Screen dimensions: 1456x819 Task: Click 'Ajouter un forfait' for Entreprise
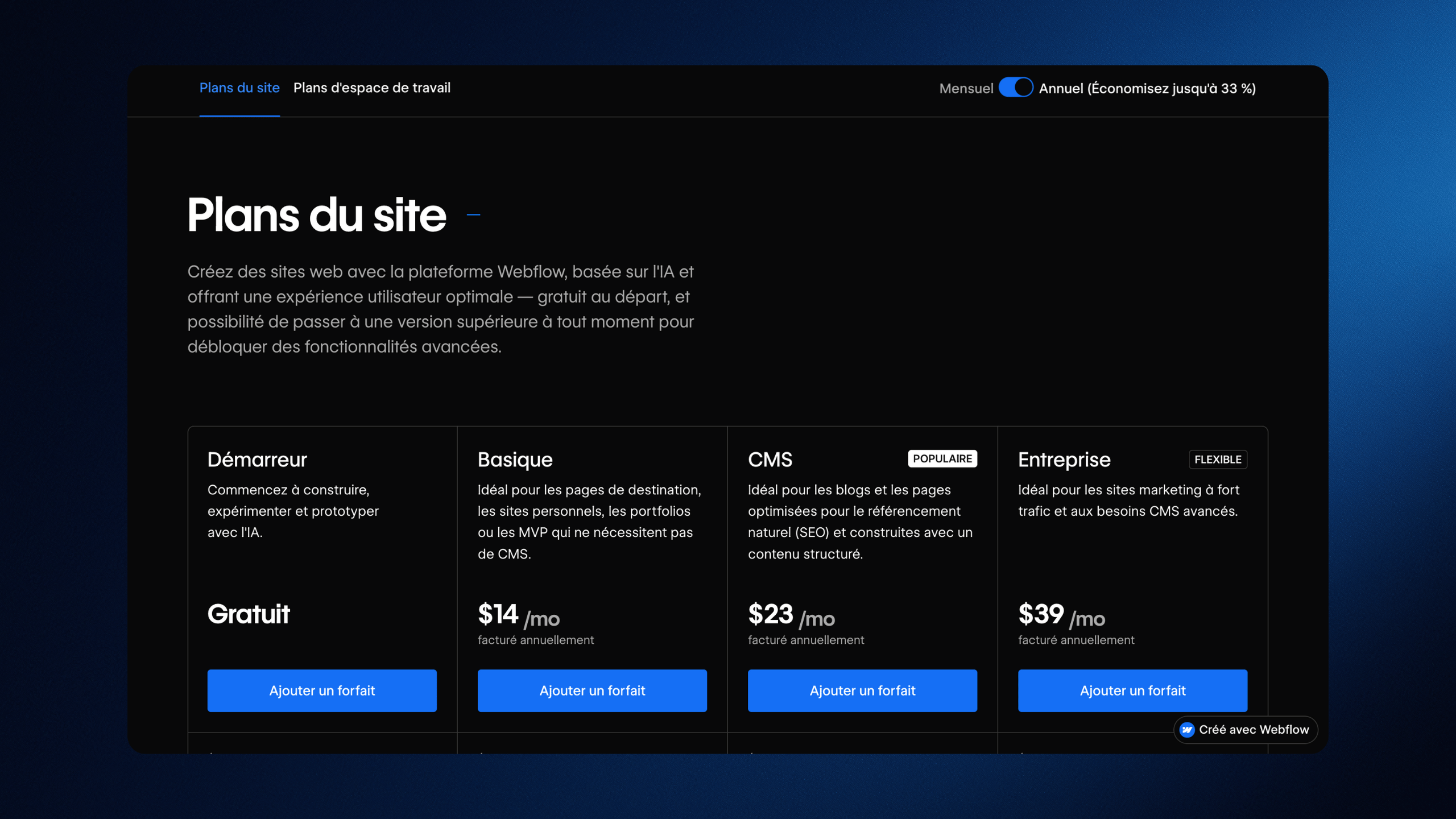point(1132,690)
